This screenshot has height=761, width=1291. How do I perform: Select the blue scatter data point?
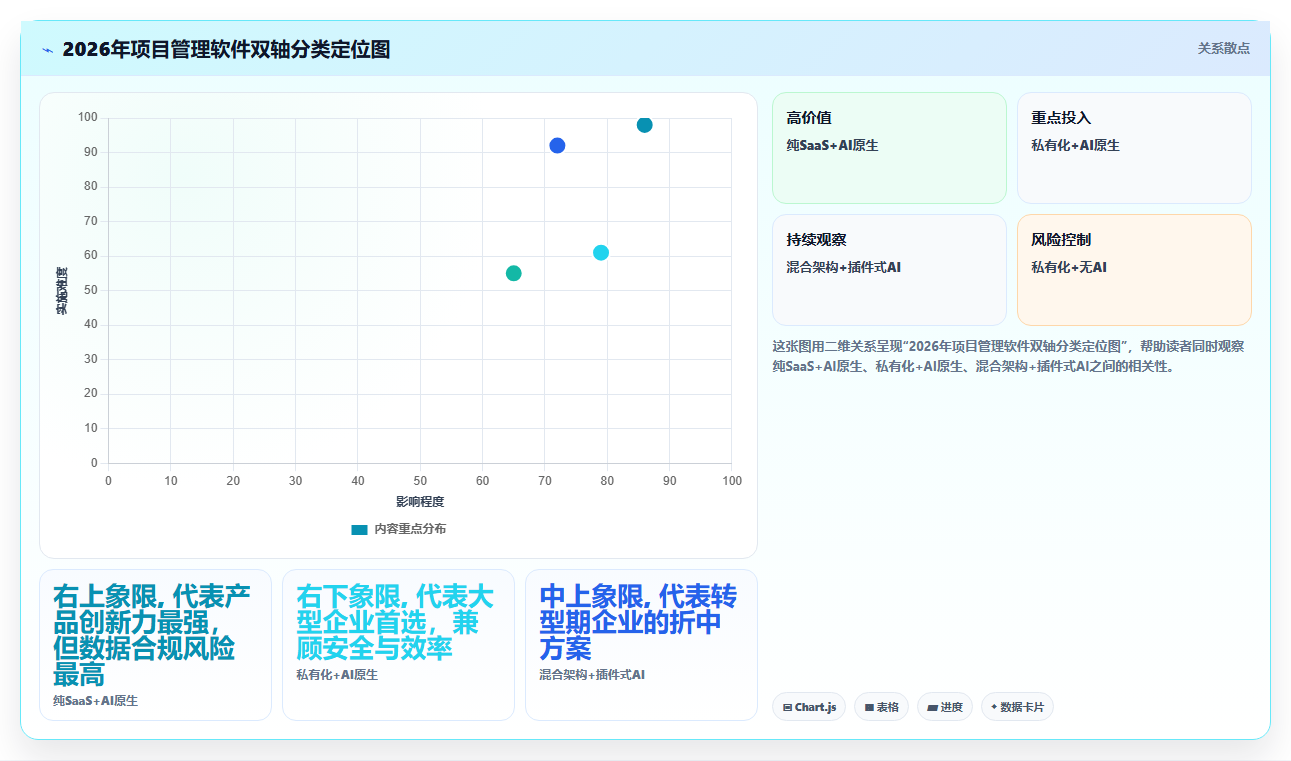[557, 145]
